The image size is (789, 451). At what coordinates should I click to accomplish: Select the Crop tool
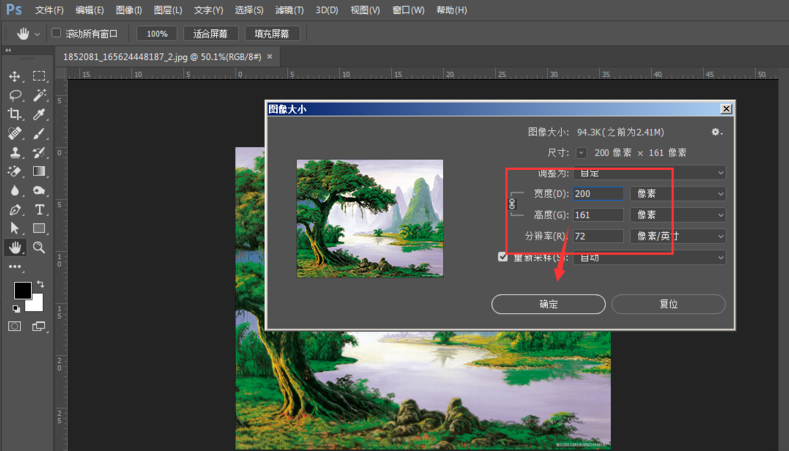click(15, 114)
